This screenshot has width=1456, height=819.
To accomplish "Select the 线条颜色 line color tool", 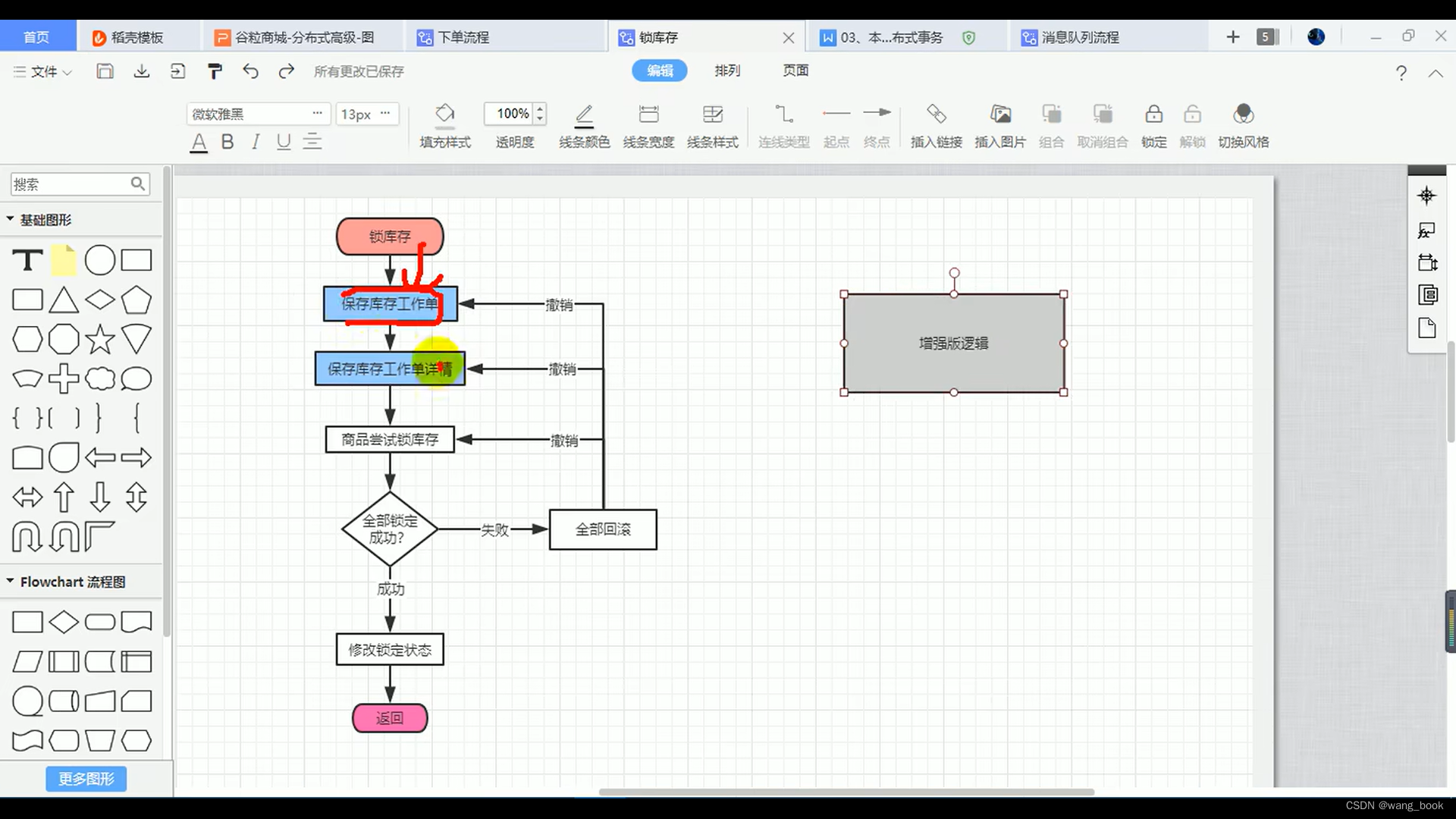I will tap(583, 118).
